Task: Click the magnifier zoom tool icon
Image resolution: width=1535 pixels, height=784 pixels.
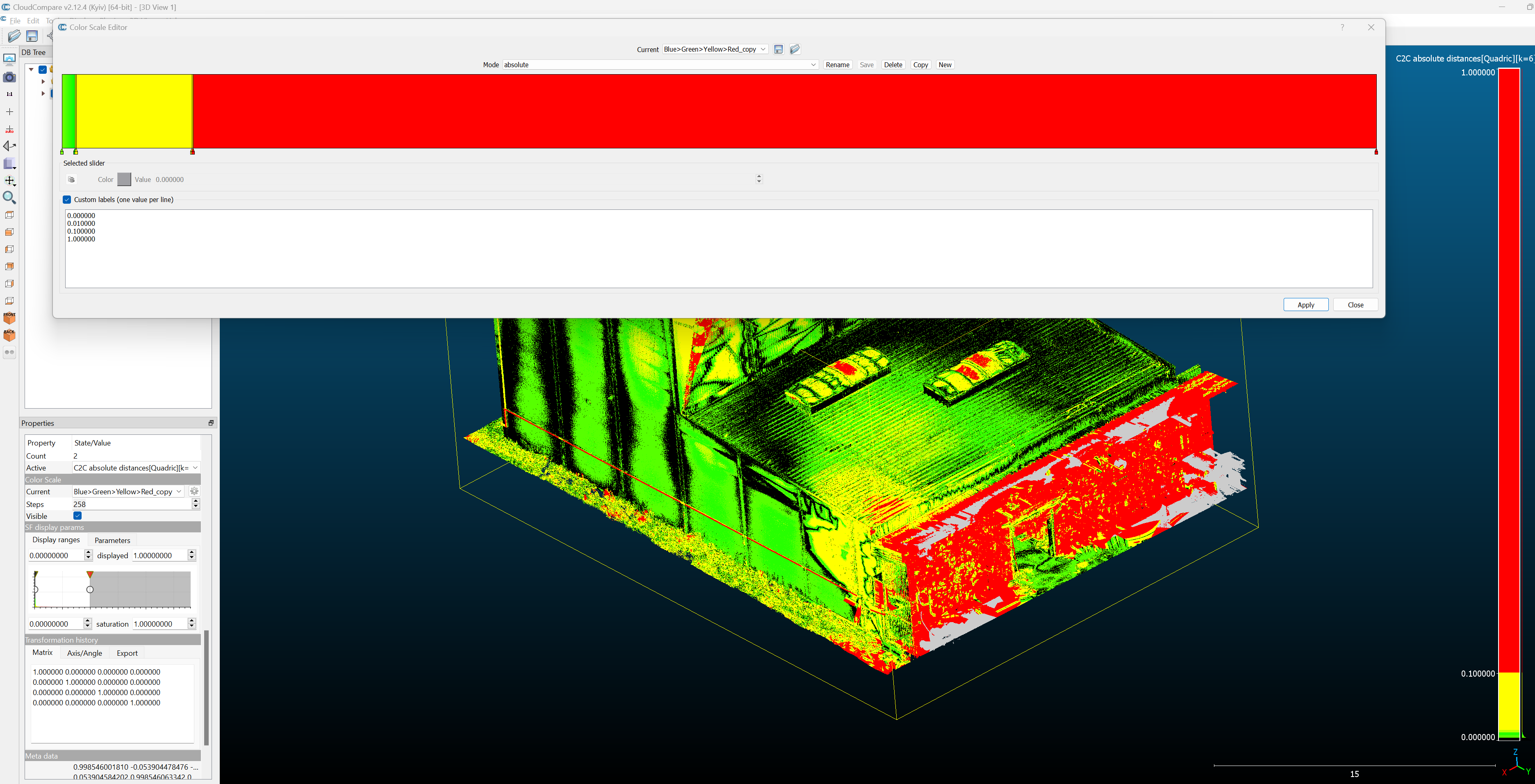Action: [x=9, y=198]
